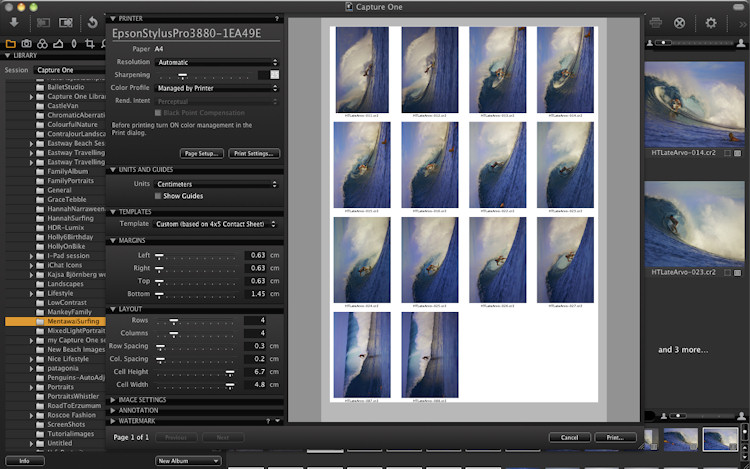Expand the Image Settings panel

click(x=113, y=400)
